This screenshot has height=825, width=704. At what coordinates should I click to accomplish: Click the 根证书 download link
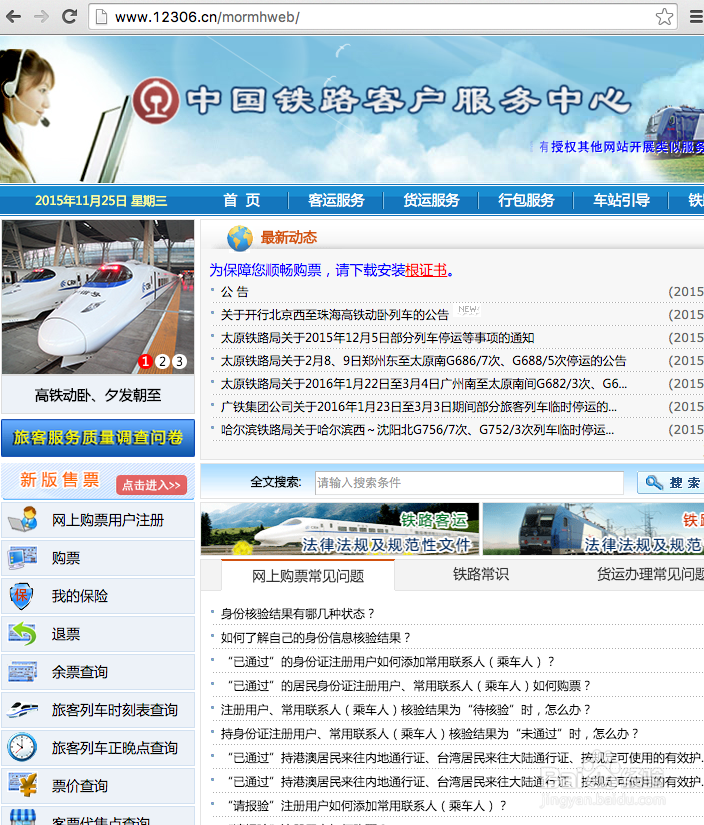(426, 270)
